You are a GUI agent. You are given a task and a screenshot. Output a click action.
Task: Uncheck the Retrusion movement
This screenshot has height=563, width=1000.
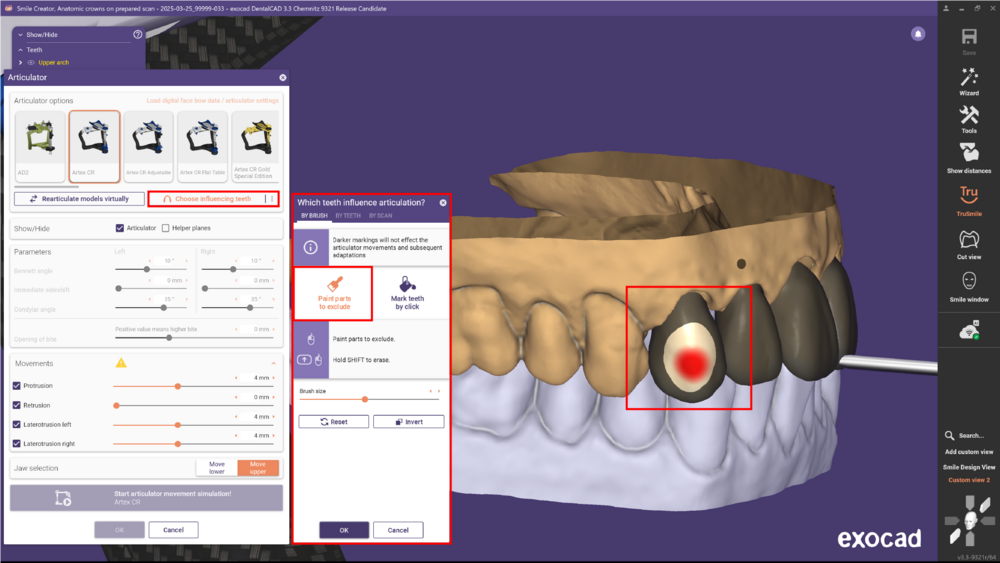click(17, 406)
